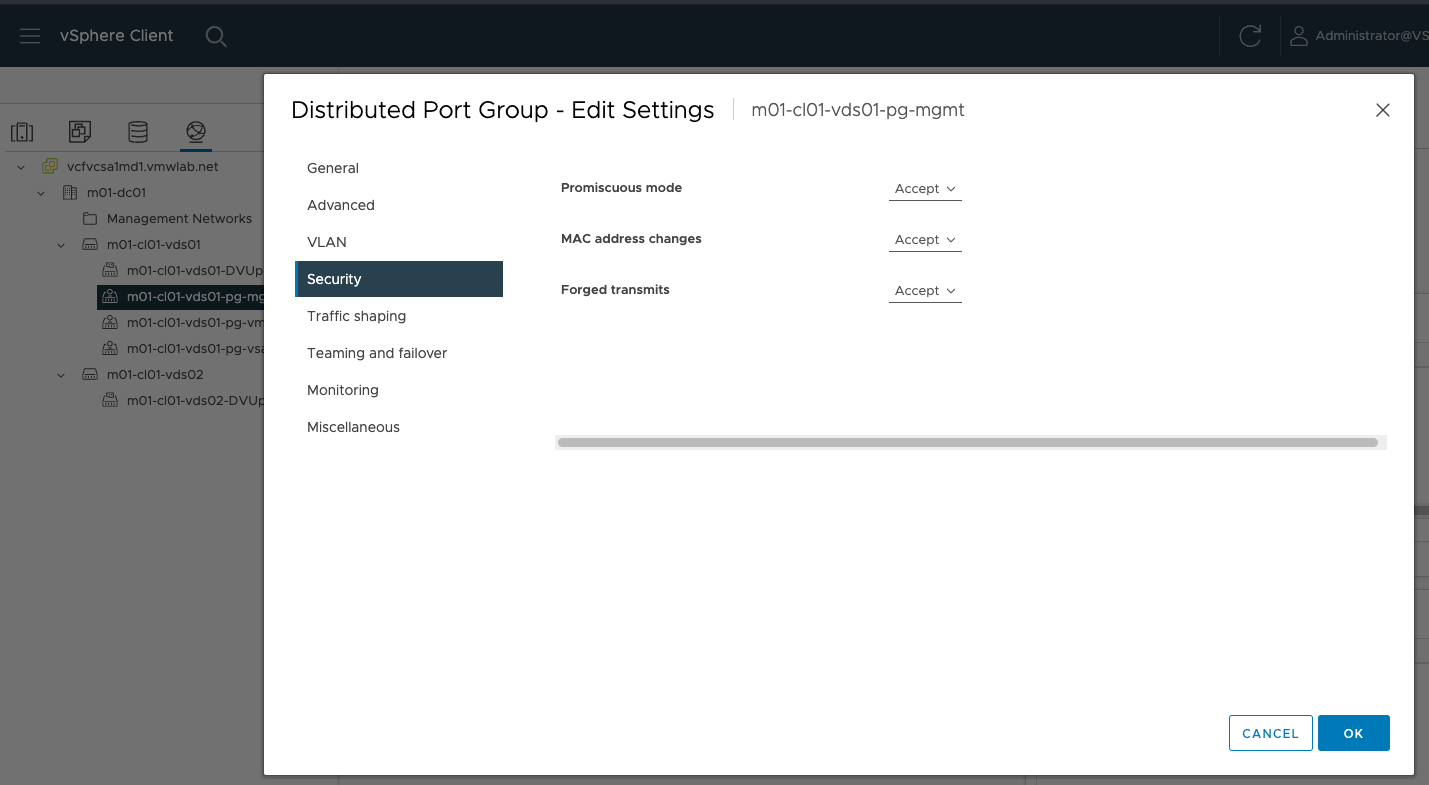The height and width of the screenshot is (785, 1429).
Task: Click the search magnifier icon
Action: tap(216, 36)
